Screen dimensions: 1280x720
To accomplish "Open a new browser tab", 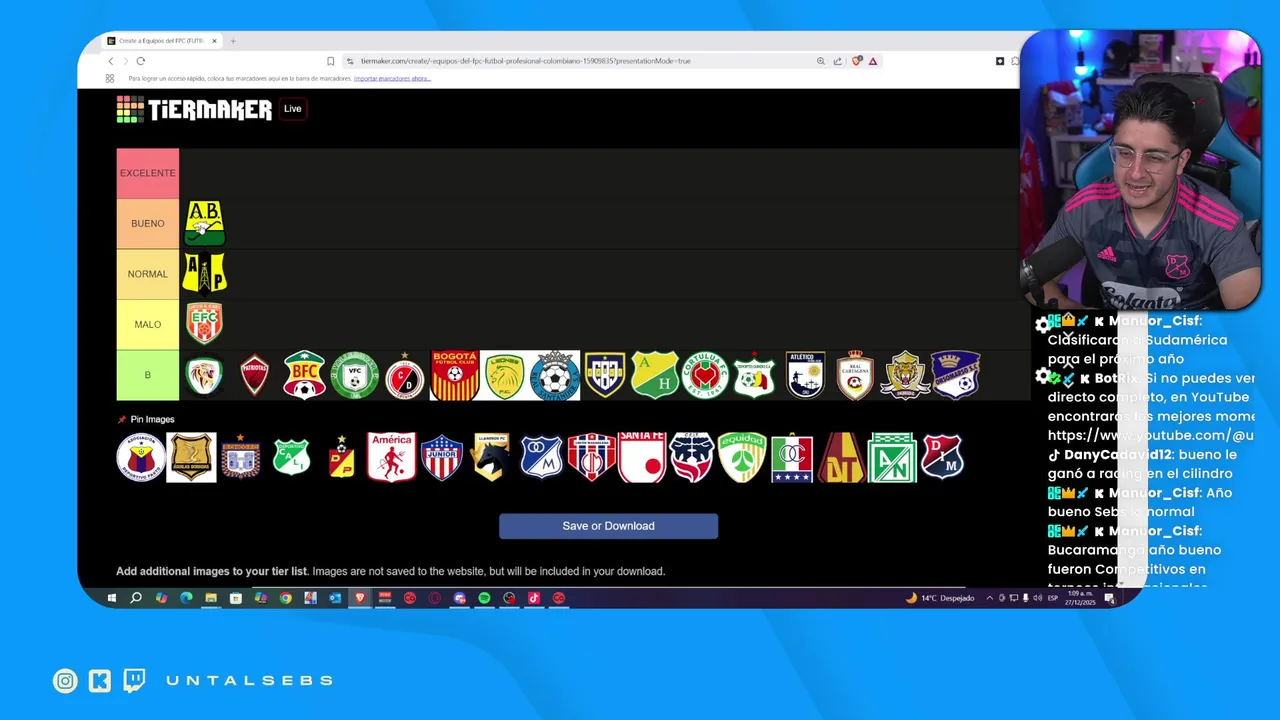I will tap(233, 41).
